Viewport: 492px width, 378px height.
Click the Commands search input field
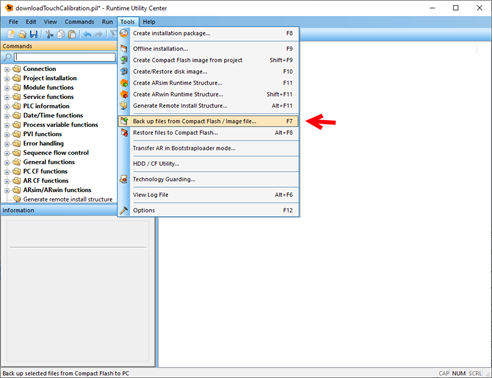click(65, 57)
